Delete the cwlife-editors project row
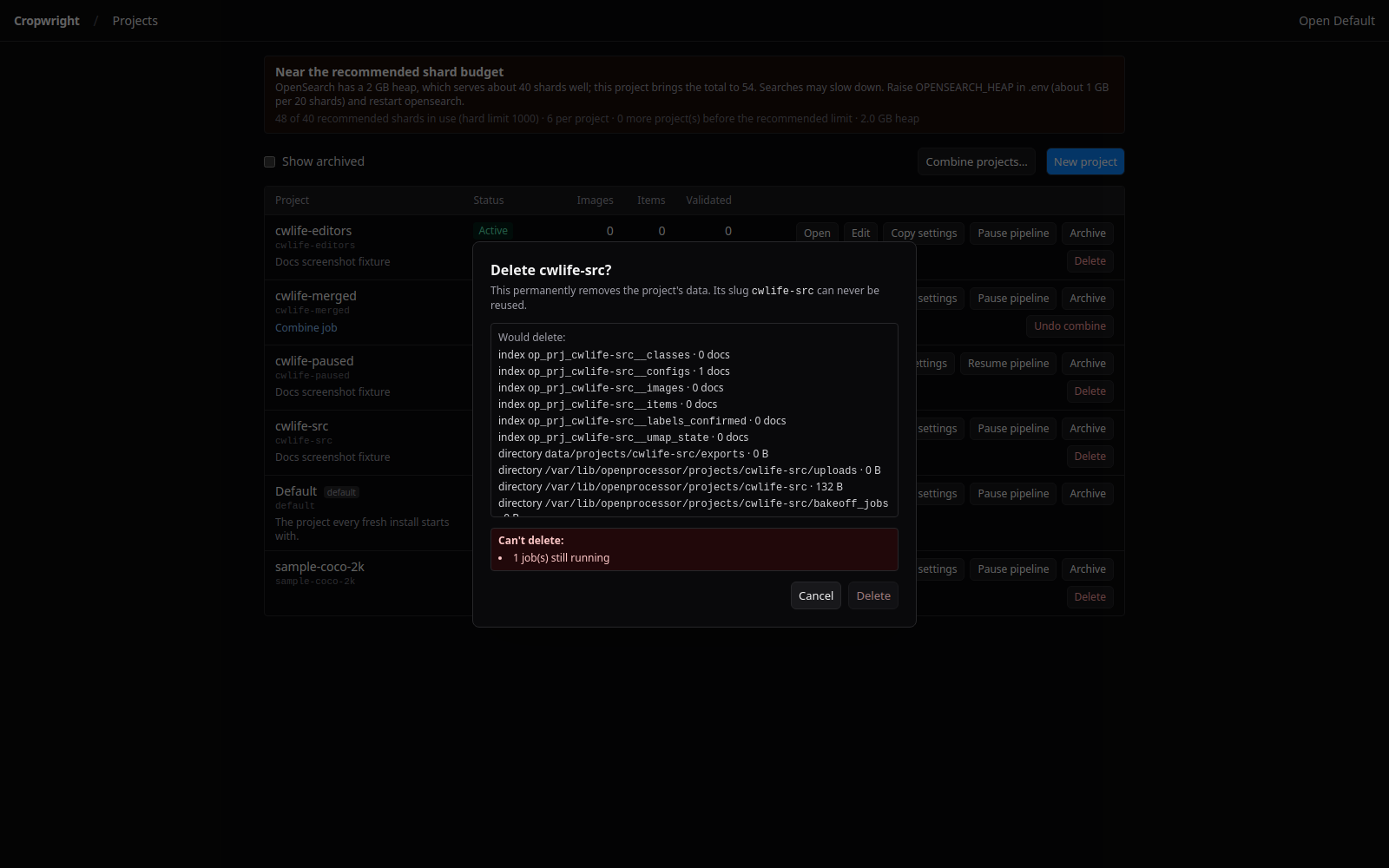Image resolution: width=1389 pixels, height=868 pixels. (1089, 260)
